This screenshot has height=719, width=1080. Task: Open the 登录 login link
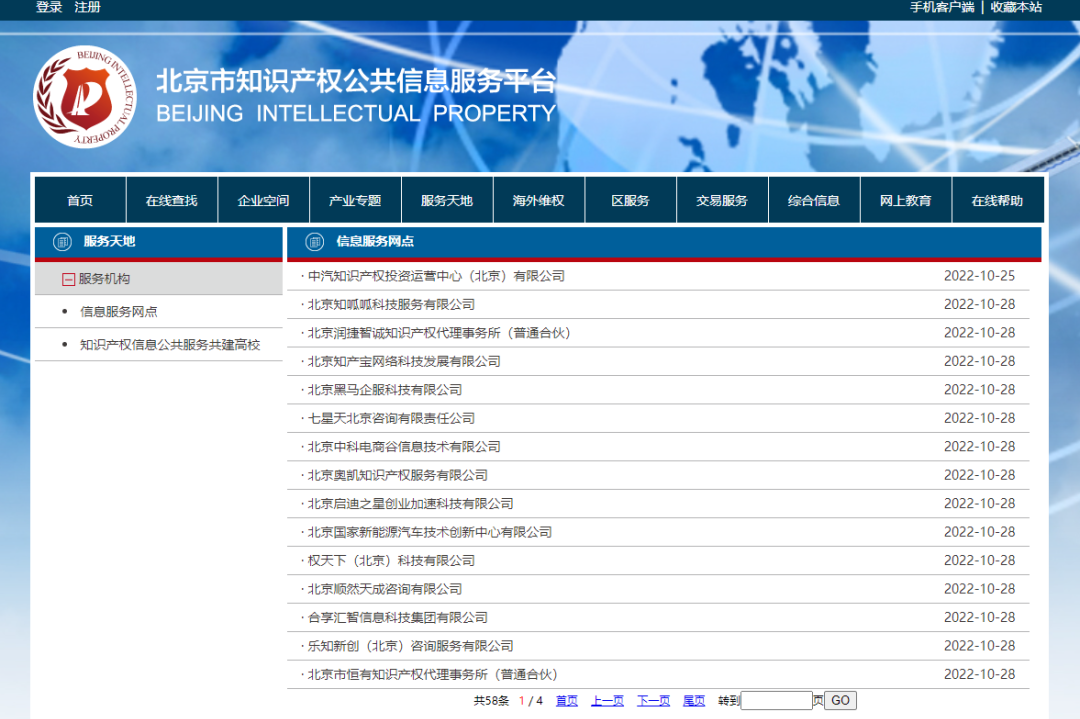point(49,7)
